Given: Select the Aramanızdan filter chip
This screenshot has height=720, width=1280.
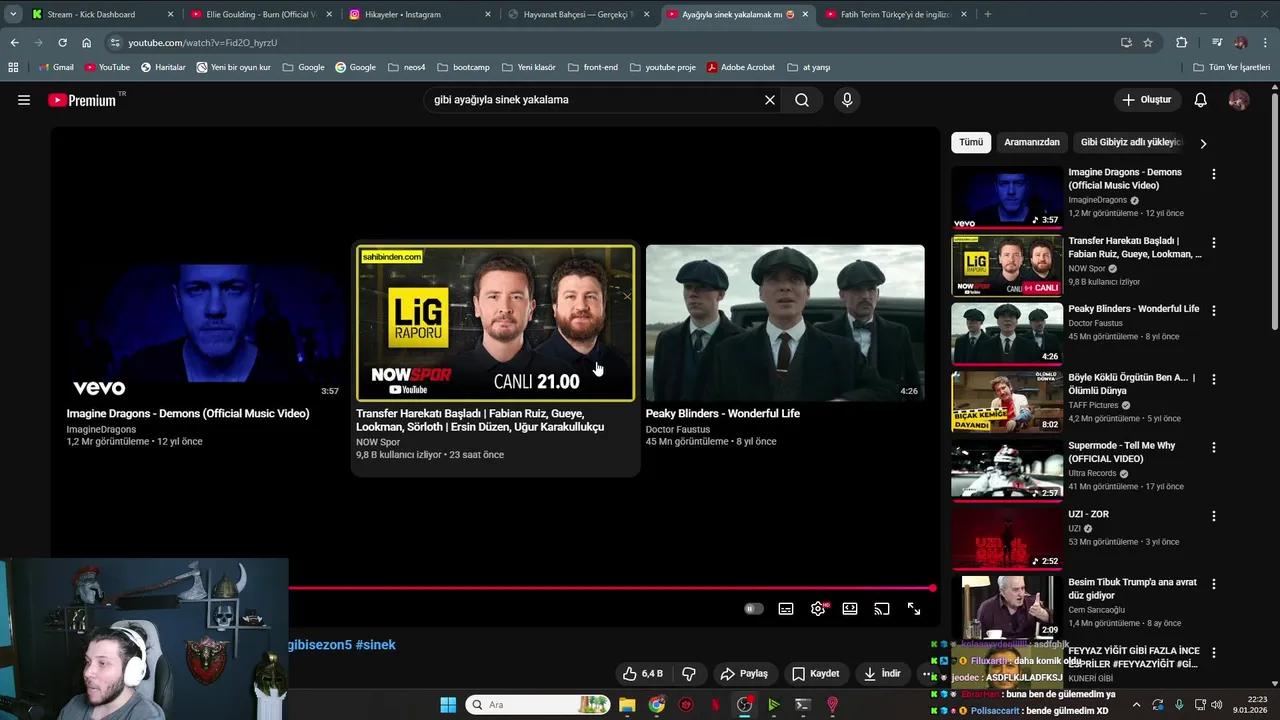Looking at the screenshot, I should pos(1032,142).
